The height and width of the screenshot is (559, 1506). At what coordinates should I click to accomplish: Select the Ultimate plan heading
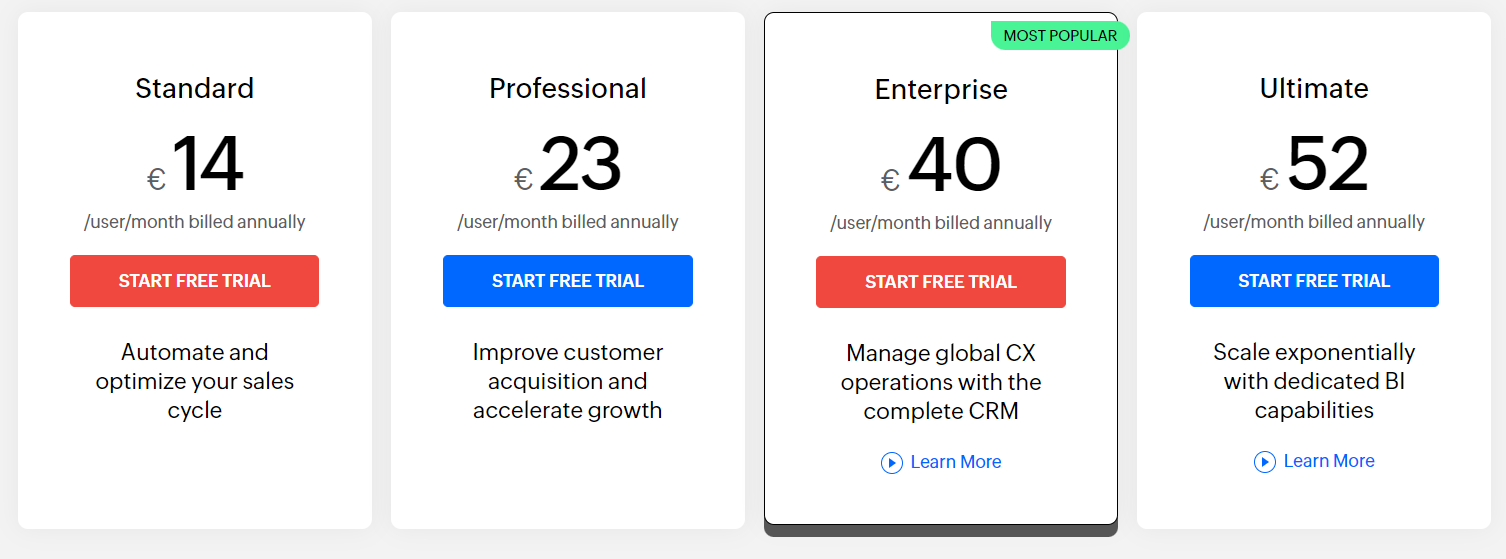pyautogui.click(x=1314, y=88)
